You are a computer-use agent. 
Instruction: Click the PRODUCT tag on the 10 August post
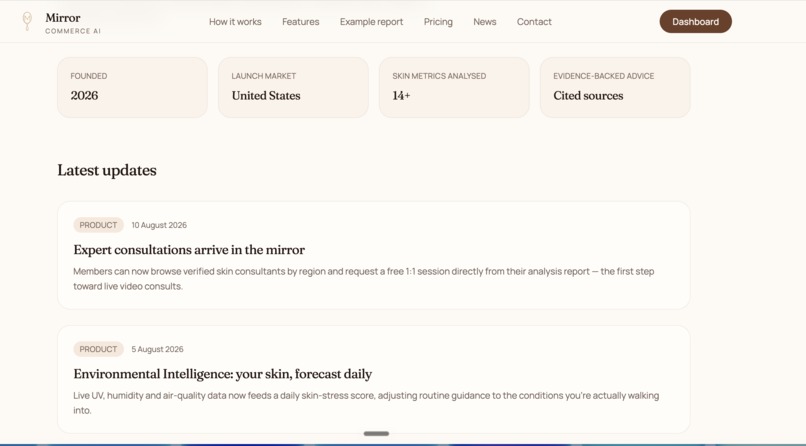98,225
